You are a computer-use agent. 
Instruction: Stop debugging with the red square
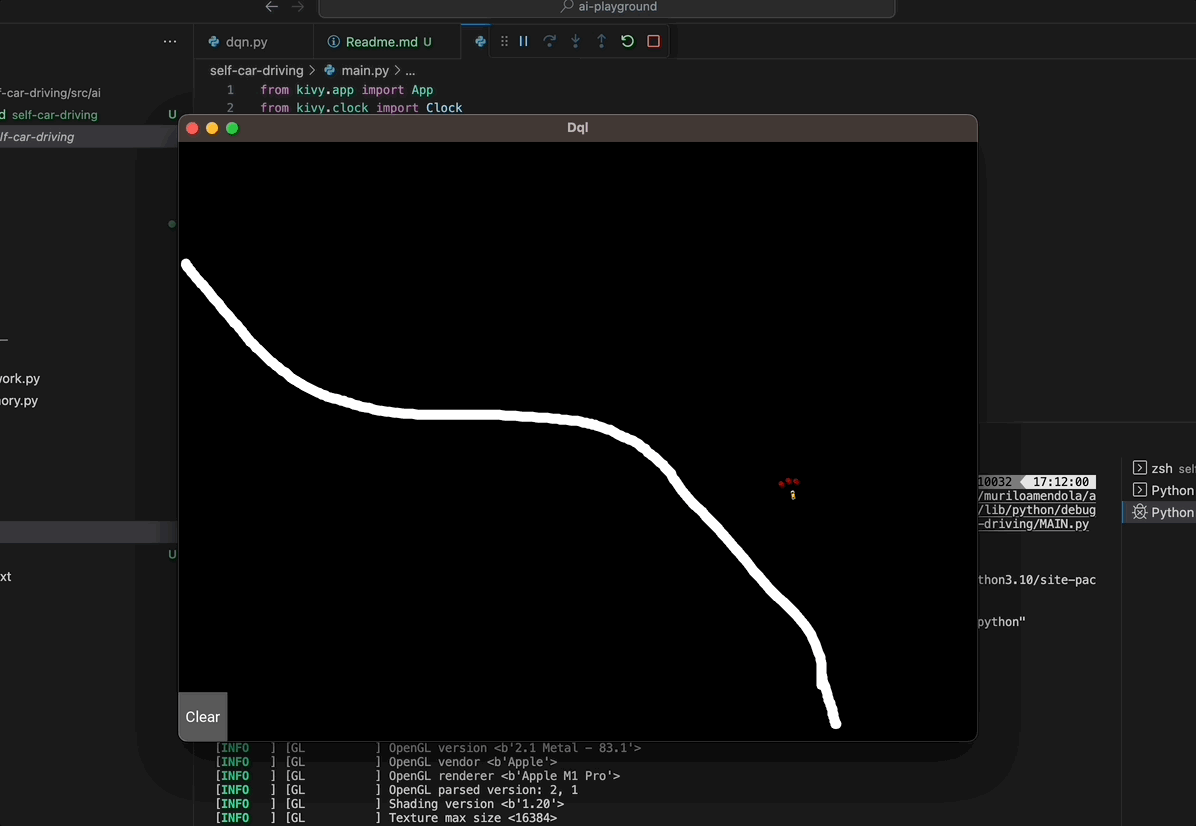[653, 41]
